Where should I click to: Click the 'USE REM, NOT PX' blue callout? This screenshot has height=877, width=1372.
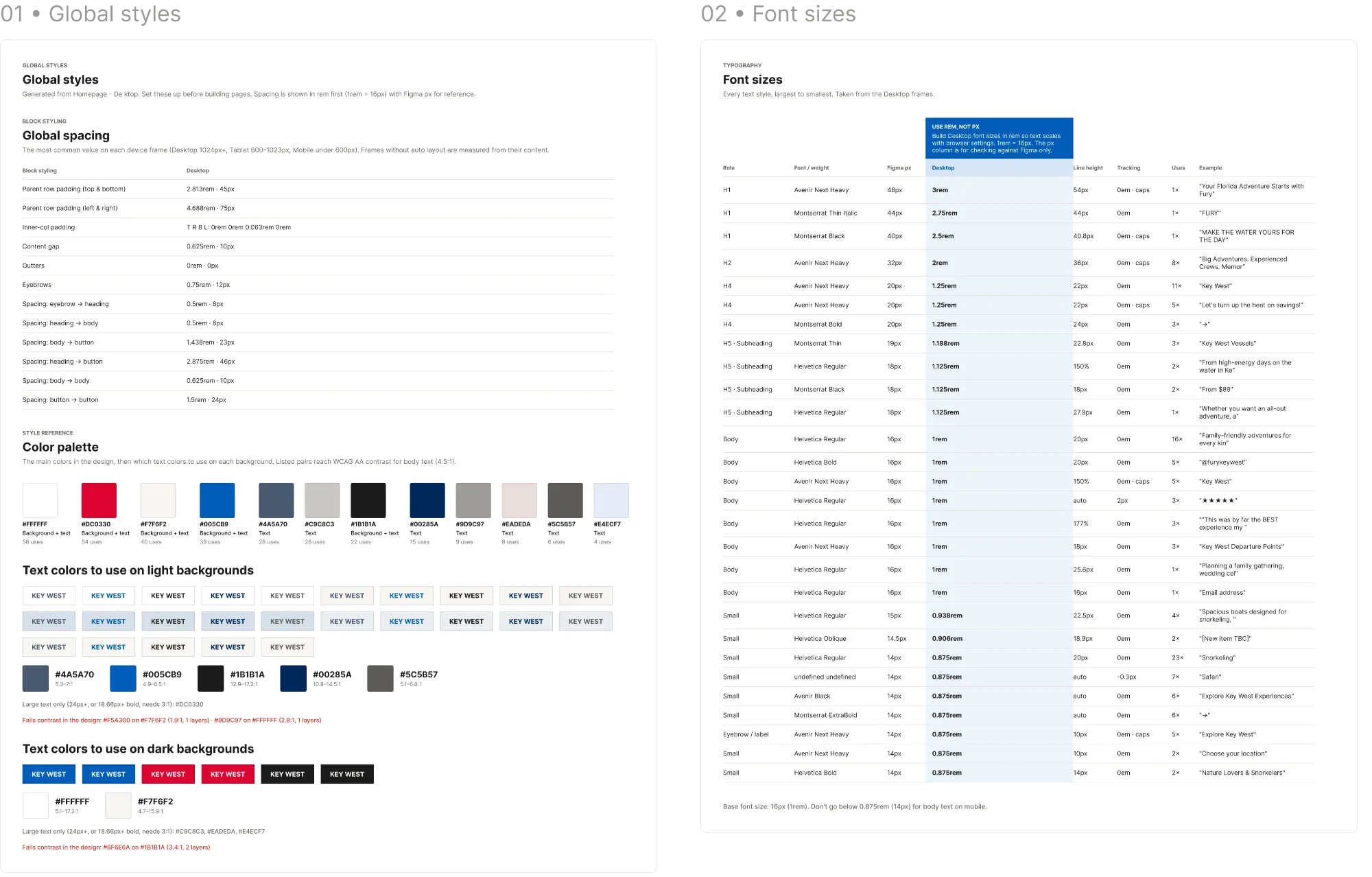point(999,139)
